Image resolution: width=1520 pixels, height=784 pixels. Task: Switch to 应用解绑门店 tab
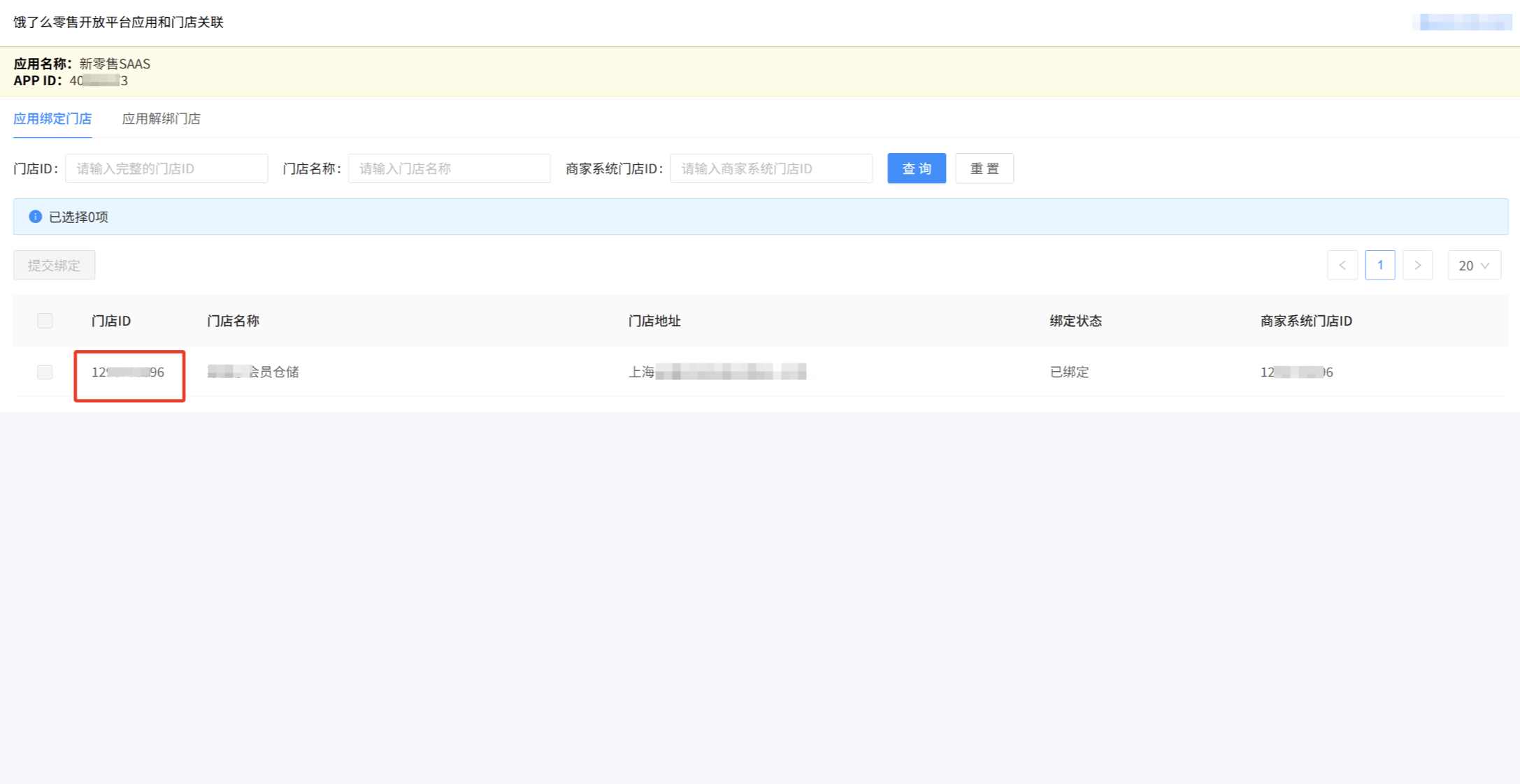coord(161,119)
